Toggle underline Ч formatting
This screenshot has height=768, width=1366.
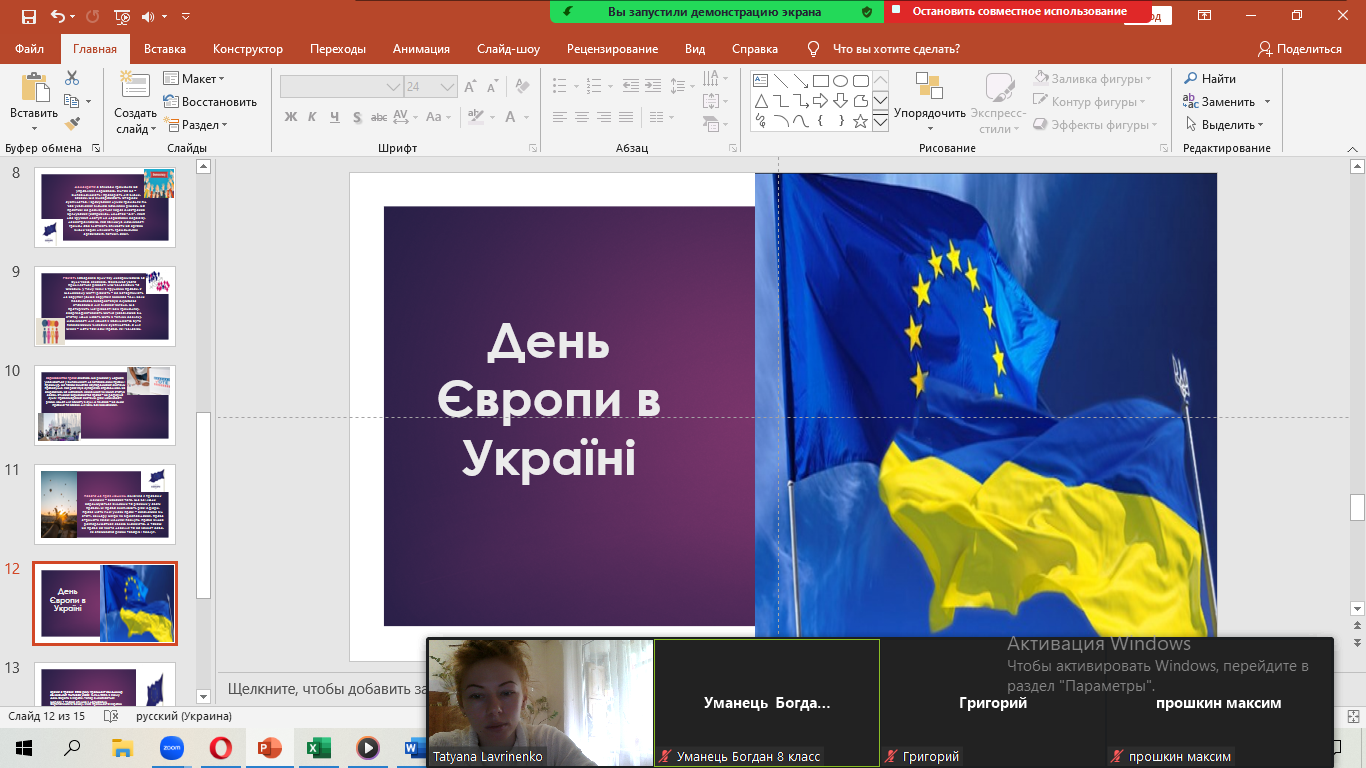coord(335,117)
